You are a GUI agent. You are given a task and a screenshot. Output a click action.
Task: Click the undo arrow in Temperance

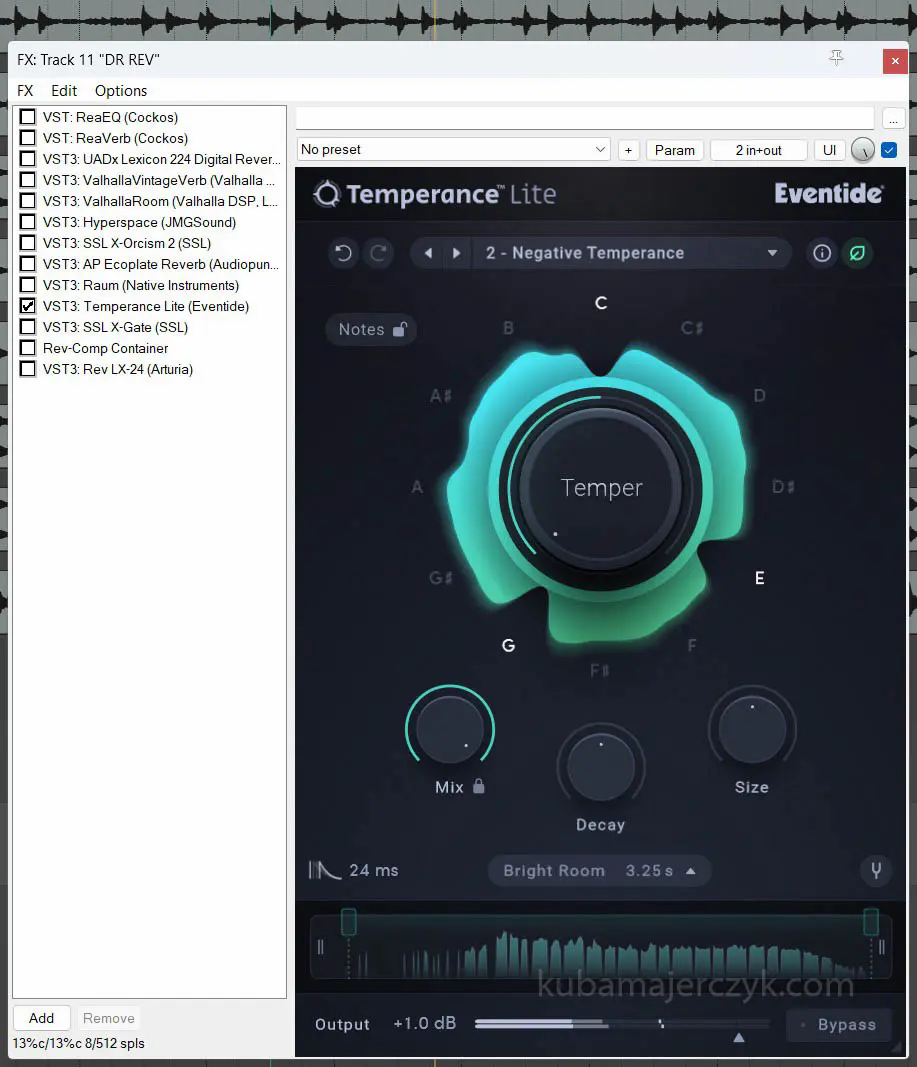tap(344, 253)
